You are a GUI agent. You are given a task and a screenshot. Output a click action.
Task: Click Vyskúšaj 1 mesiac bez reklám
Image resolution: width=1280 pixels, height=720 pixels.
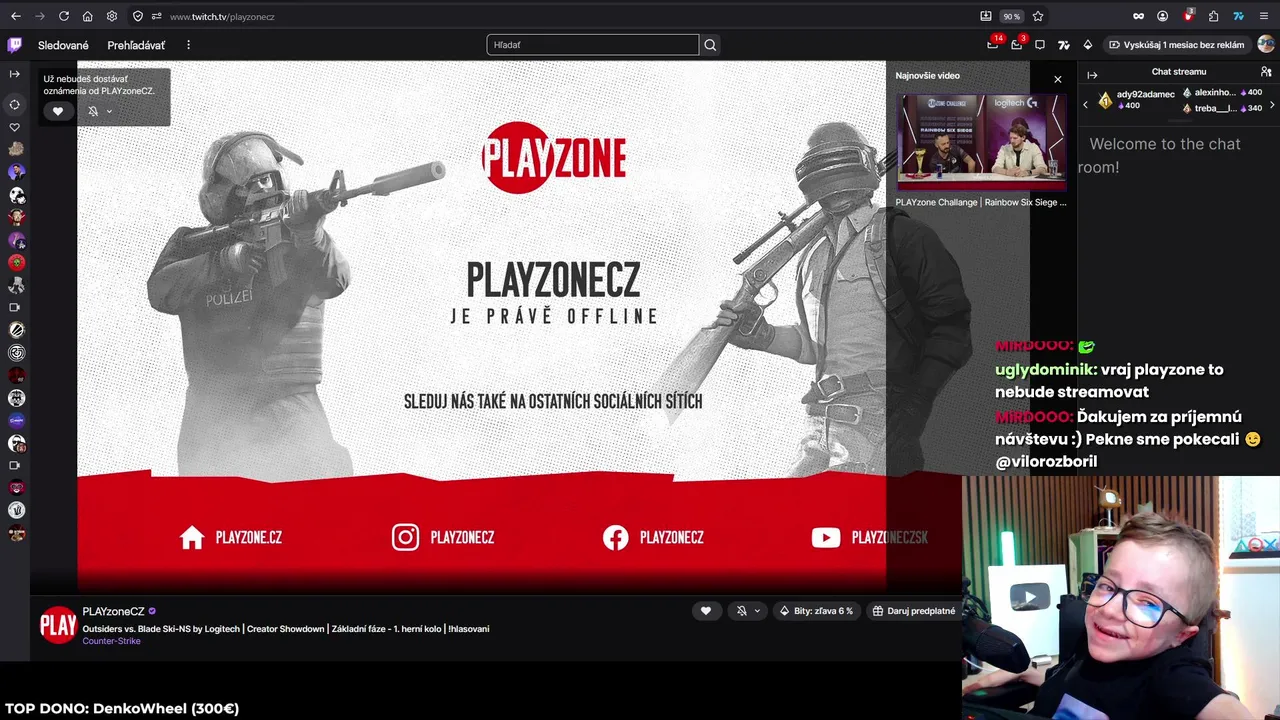pyautogui.click(x=1176, y=45)
